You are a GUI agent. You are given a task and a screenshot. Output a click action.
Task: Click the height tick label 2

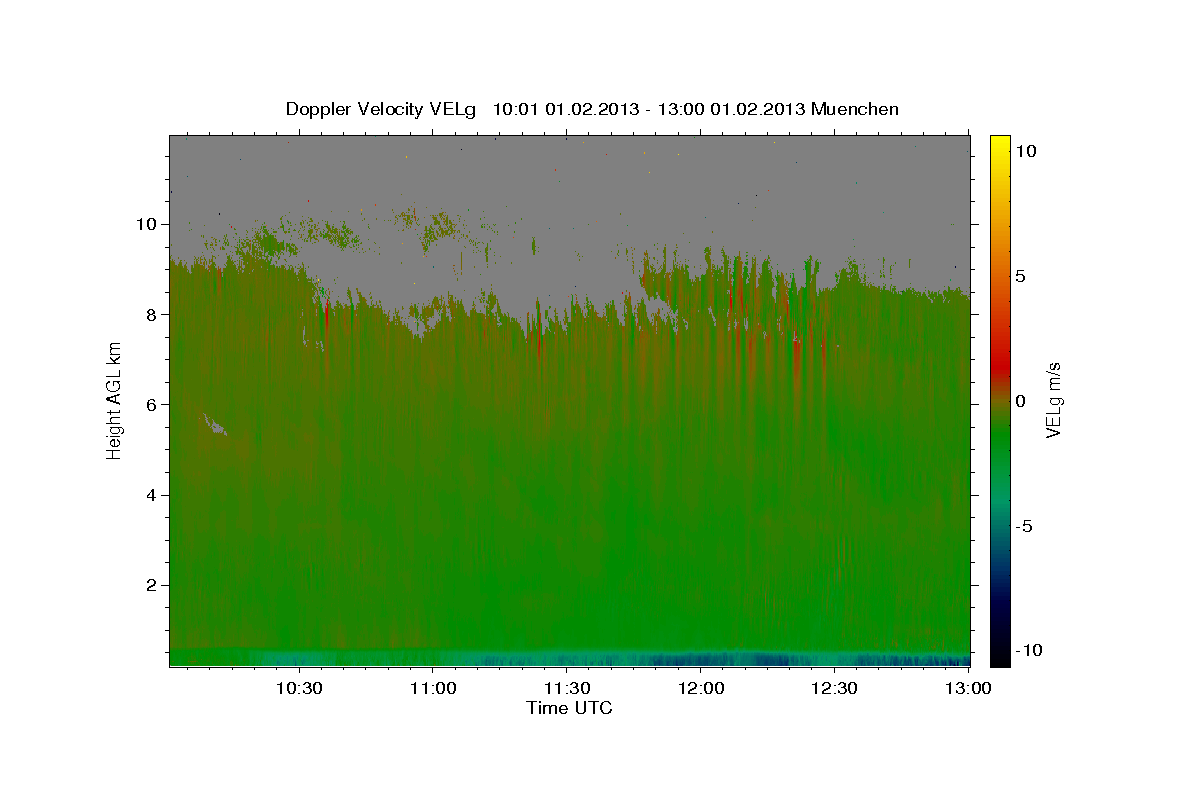coord(152,585)
